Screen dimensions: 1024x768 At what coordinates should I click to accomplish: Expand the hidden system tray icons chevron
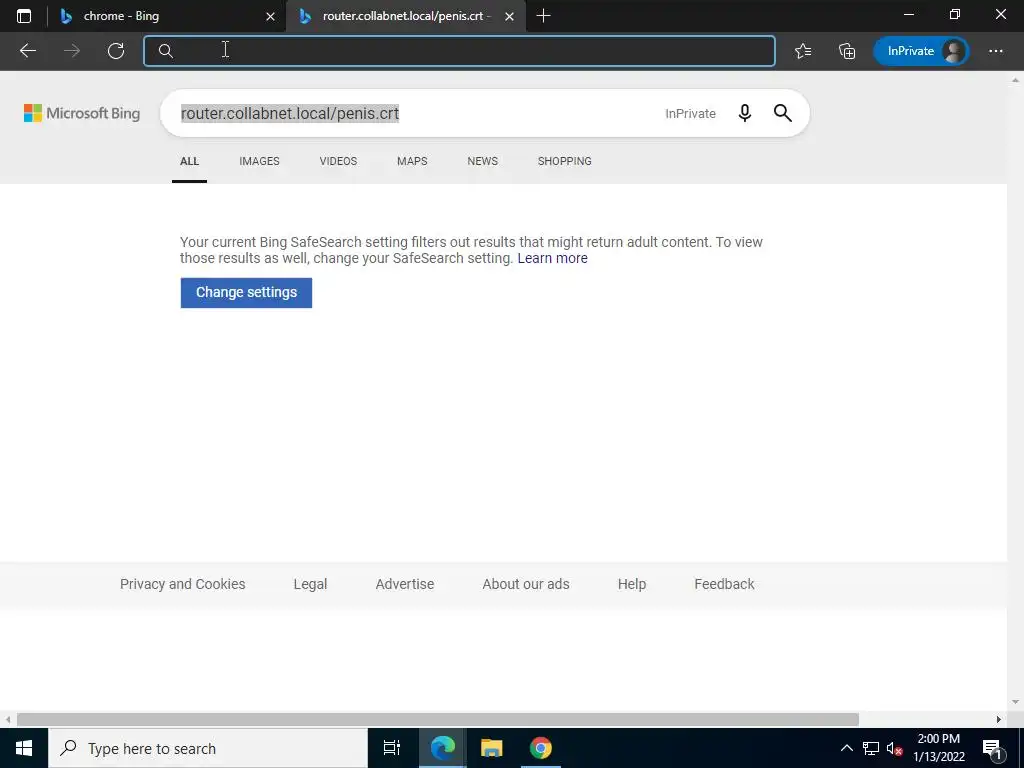click(x=846, y=748)
